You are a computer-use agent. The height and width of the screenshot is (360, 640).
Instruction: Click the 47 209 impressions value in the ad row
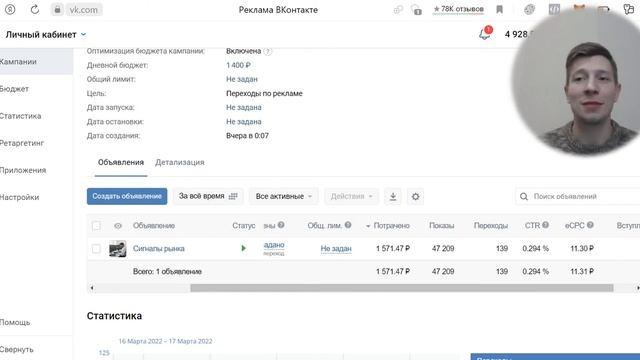coord(443,249)
